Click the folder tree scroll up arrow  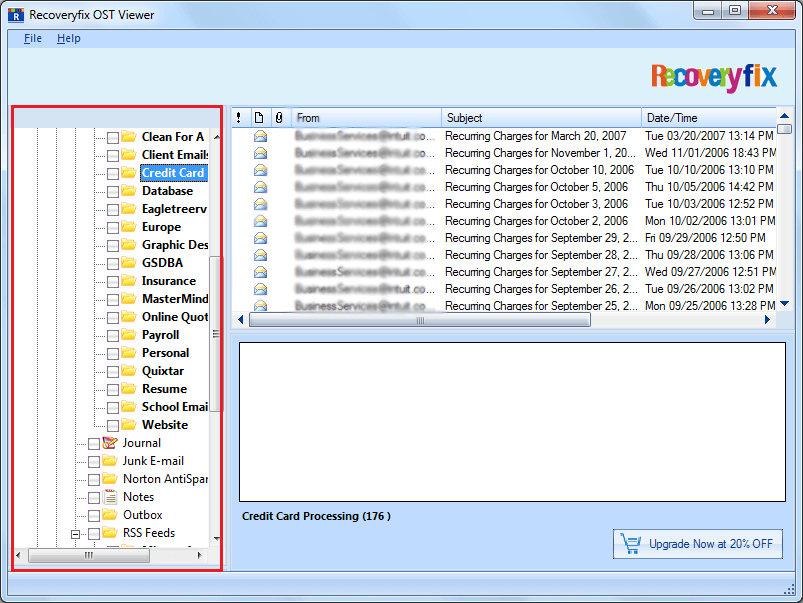(216, 137)
